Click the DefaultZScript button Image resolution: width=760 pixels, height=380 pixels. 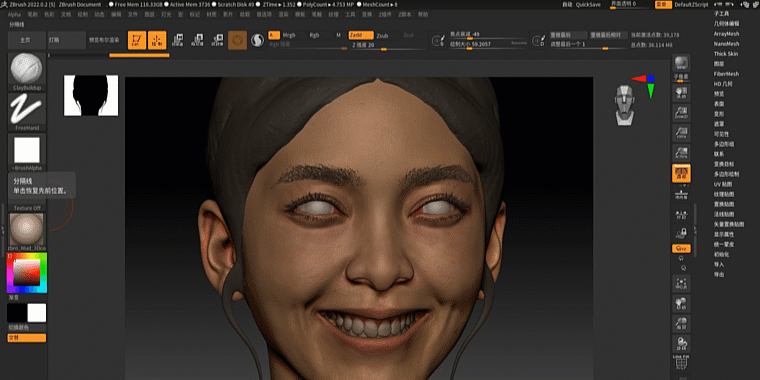coord(691,4)
